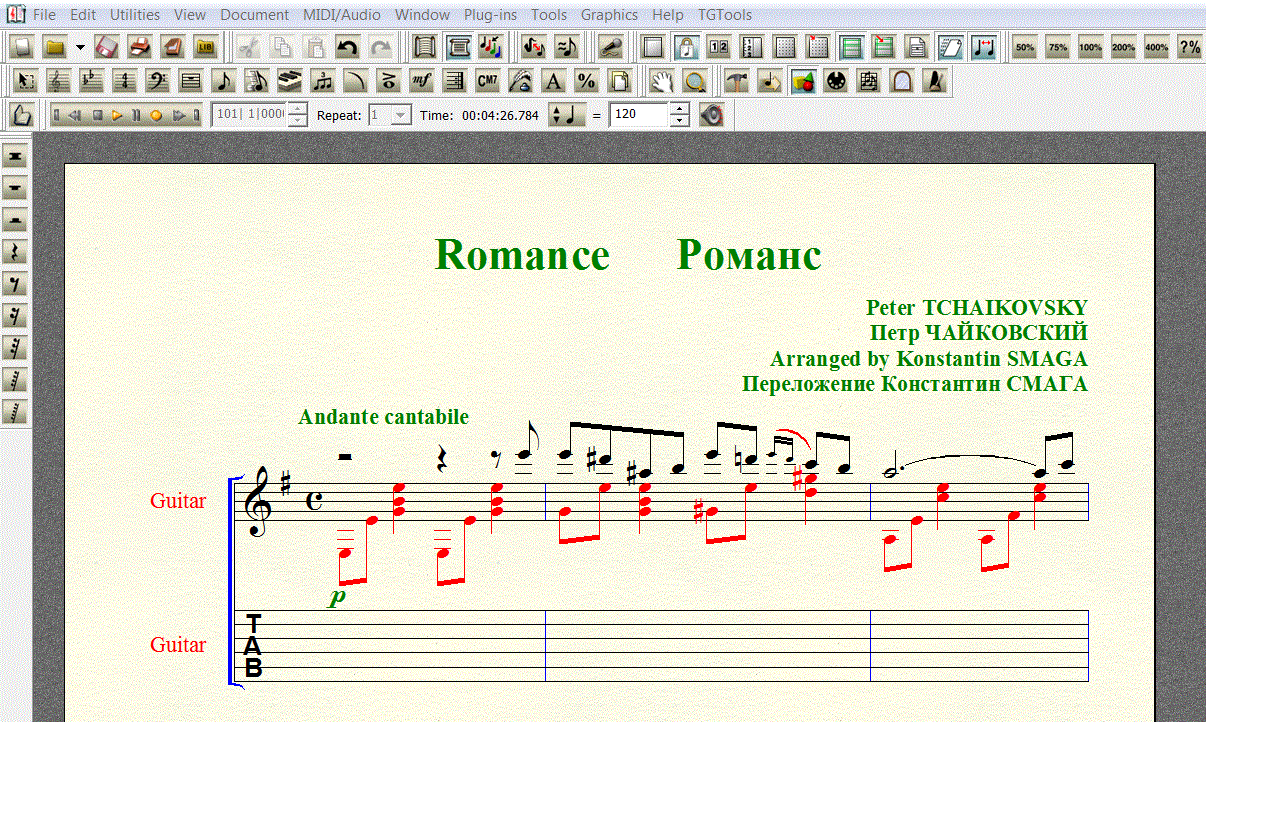Decrease tempo with down stepper arrow
This screenshot has height=817, width=1274.
(x=680, y=122)
